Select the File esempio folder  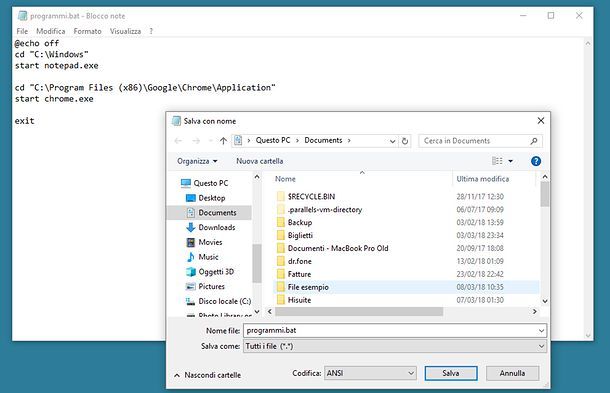point(308,287)
